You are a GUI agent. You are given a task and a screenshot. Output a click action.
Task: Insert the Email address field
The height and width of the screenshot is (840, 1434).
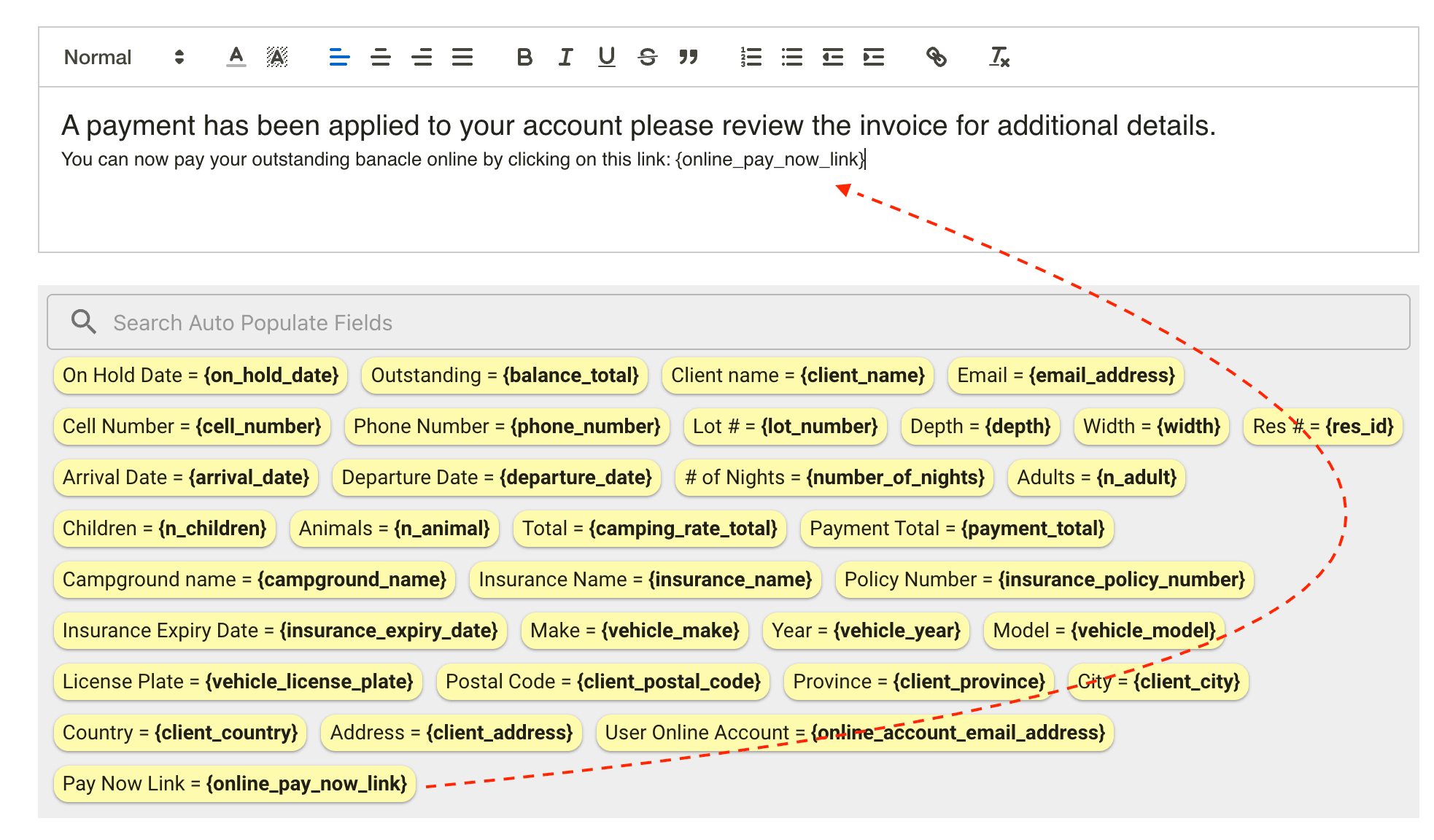click(x=1066, y=376)
